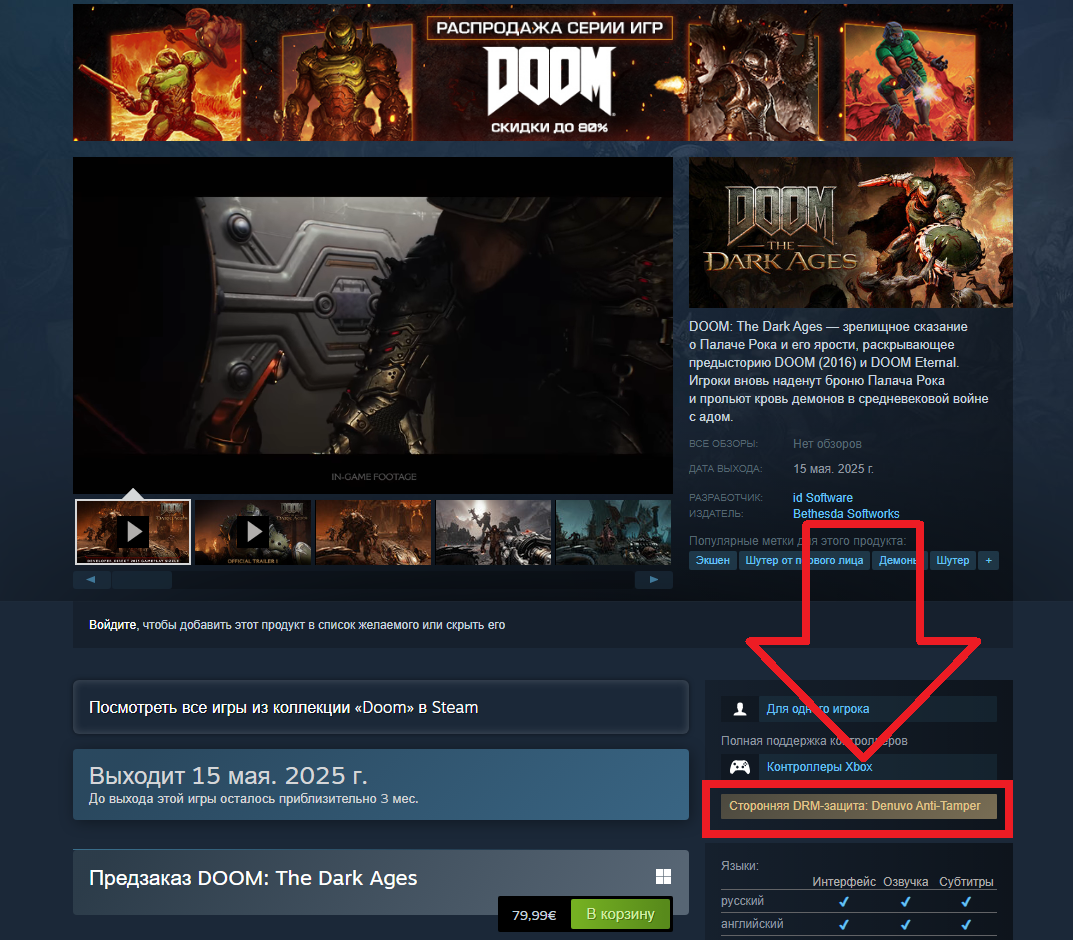Open the third screenshot thumbnail with demon

373,532
